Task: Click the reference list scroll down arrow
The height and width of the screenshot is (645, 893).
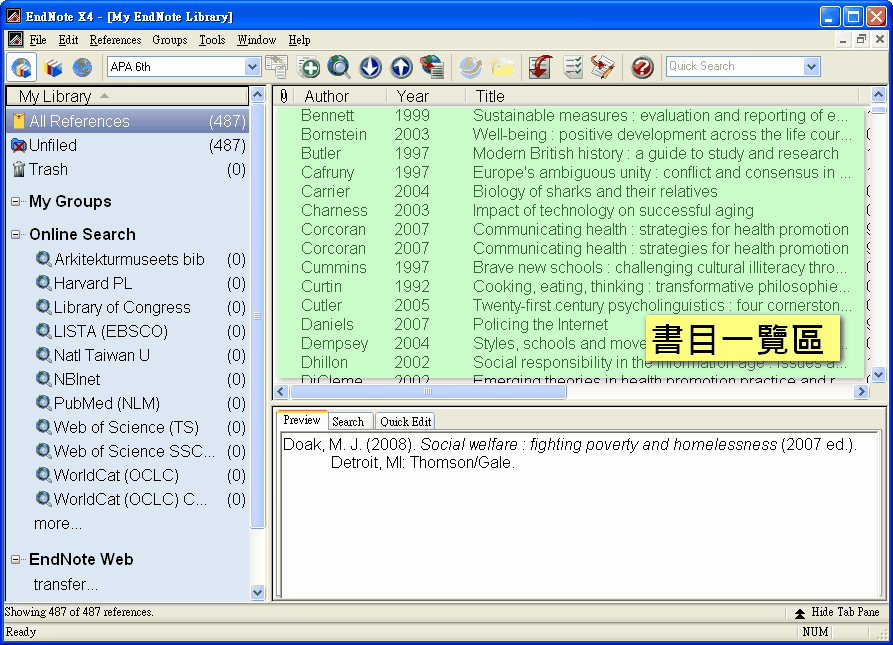Action: point(878,375)
